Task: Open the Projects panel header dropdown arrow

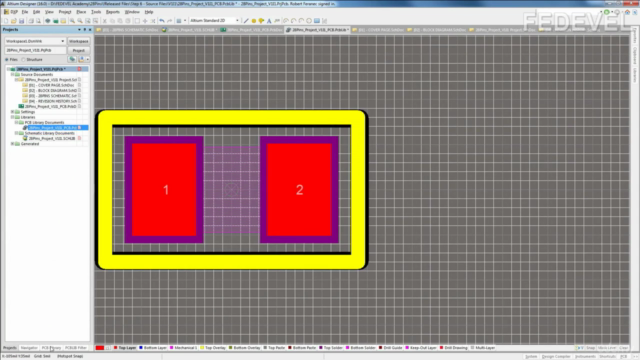Action: click(79, 30)
